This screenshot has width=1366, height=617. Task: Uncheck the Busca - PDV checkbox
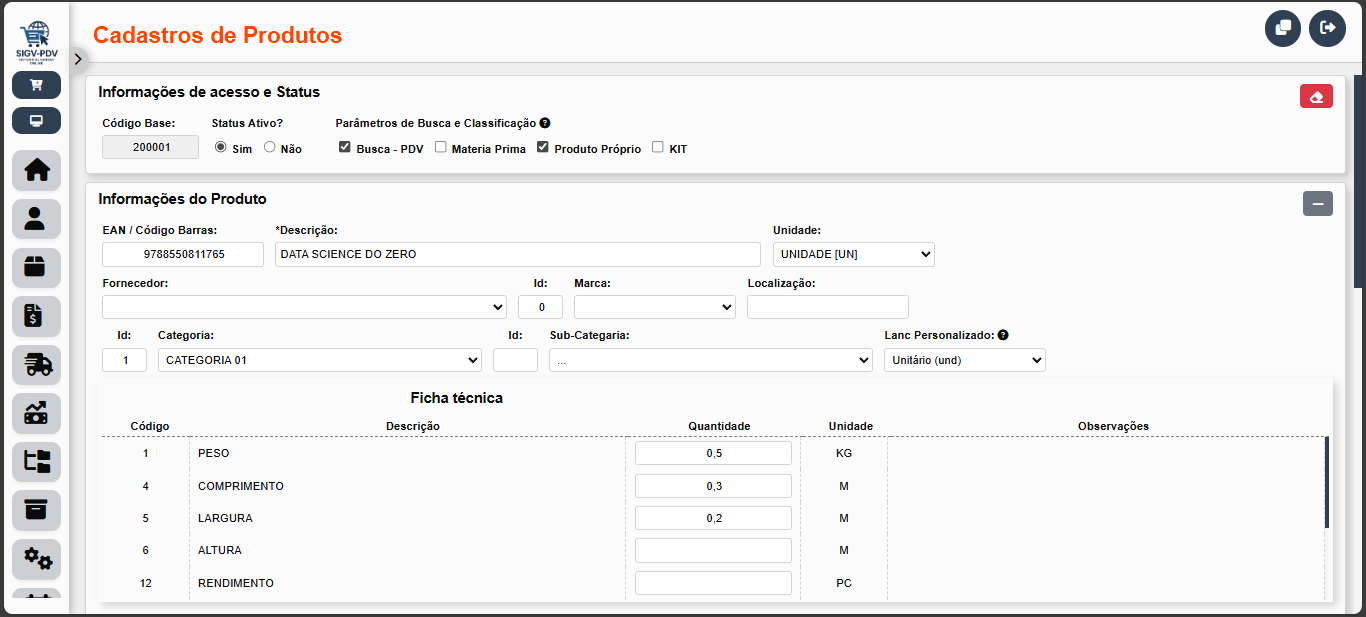point(345,147)
